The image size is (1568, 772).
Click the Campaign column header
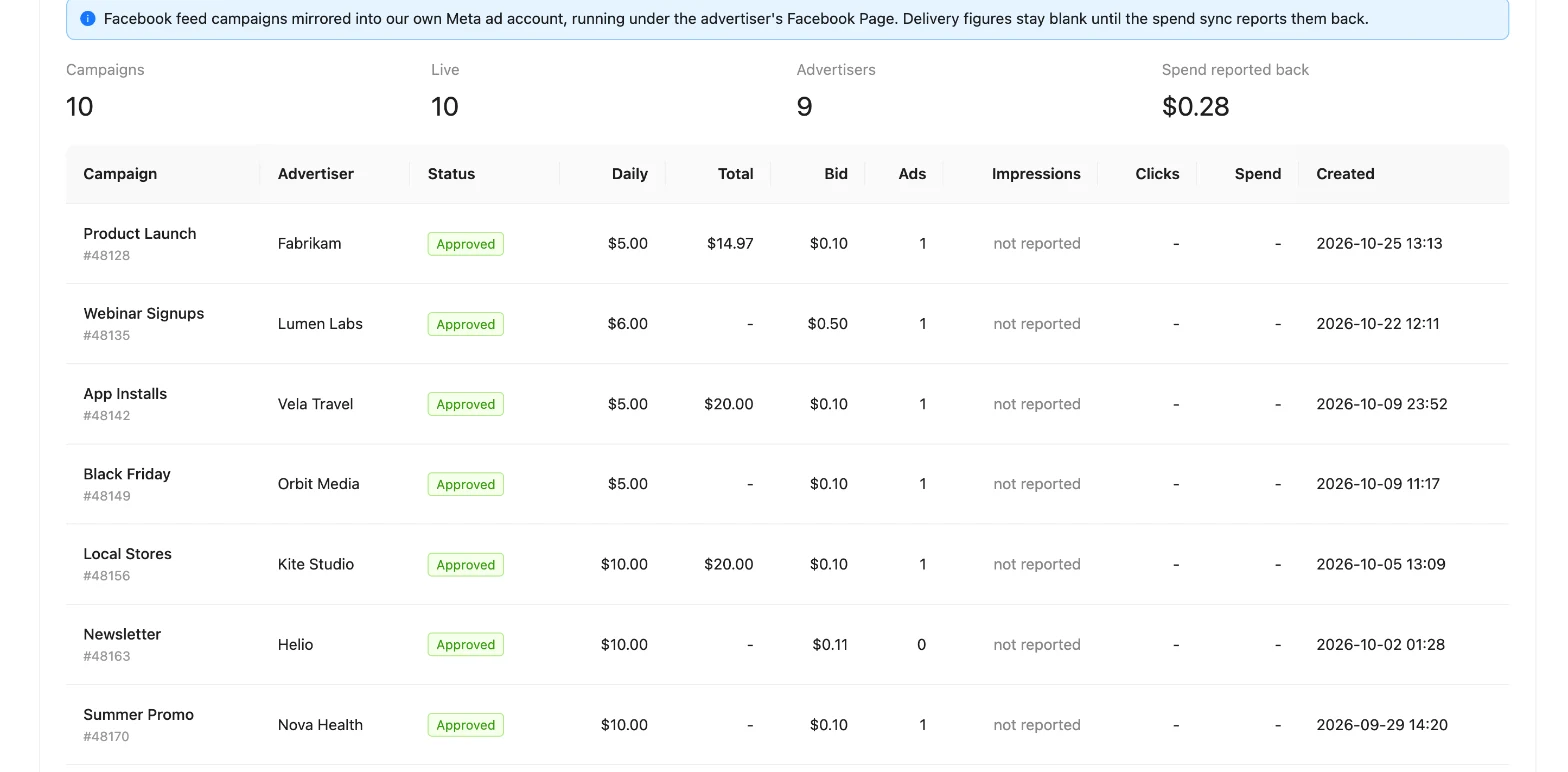[120, 174]
